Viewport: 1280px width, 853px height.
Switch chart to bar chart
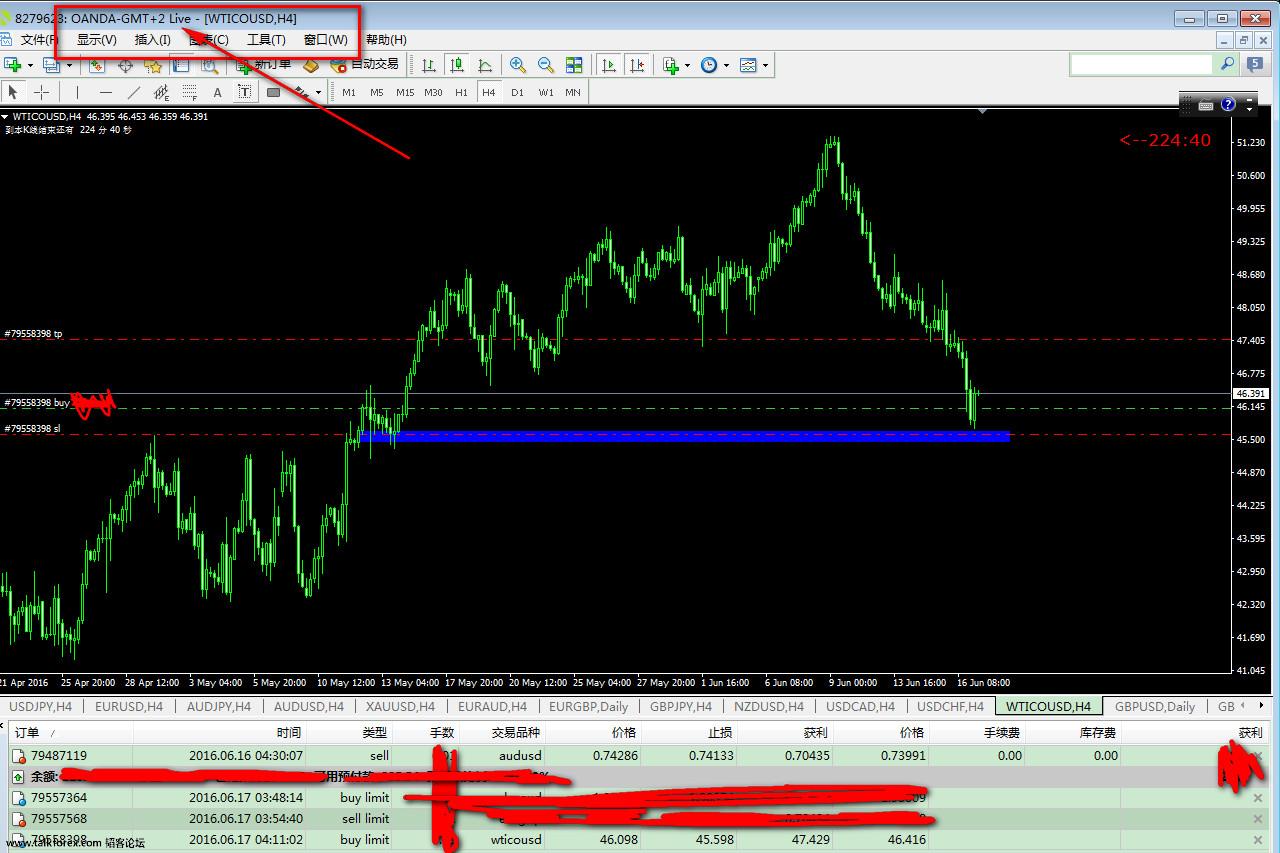click(x=429, y=65)
